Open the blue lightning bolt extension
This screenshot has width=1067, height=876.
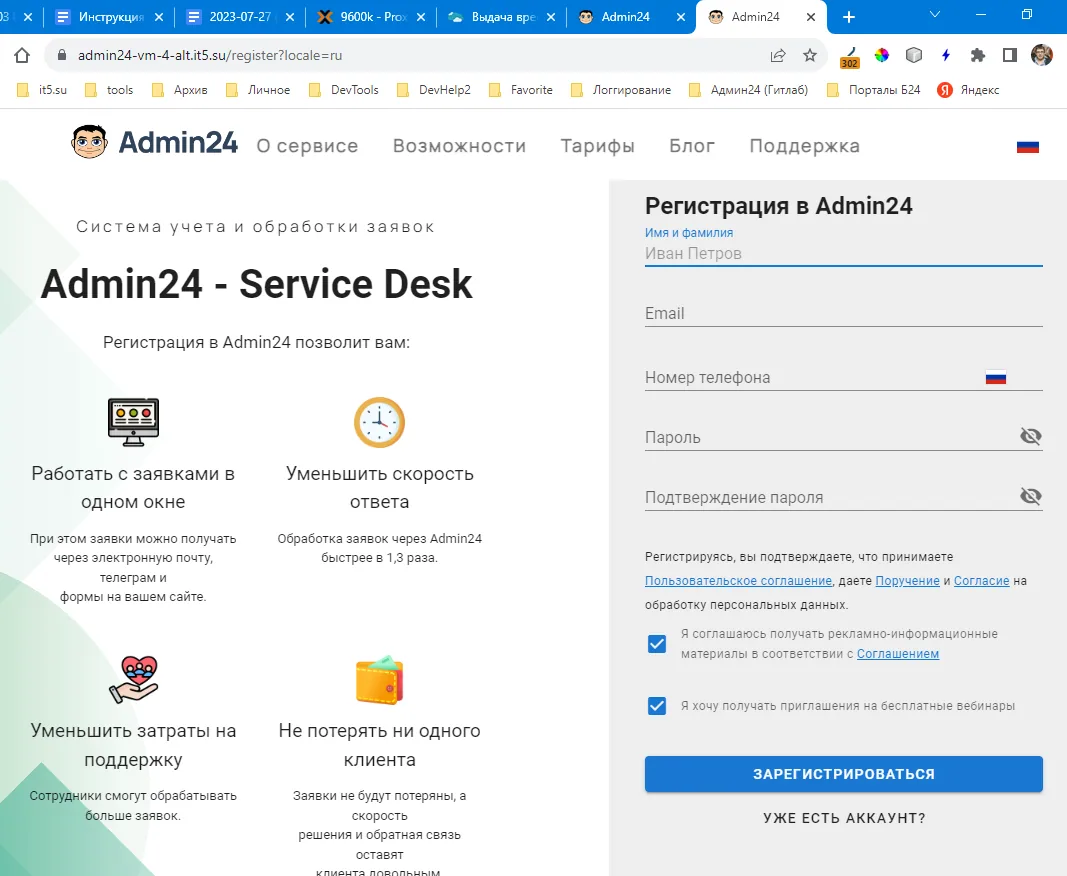click(x=946, y=55)
